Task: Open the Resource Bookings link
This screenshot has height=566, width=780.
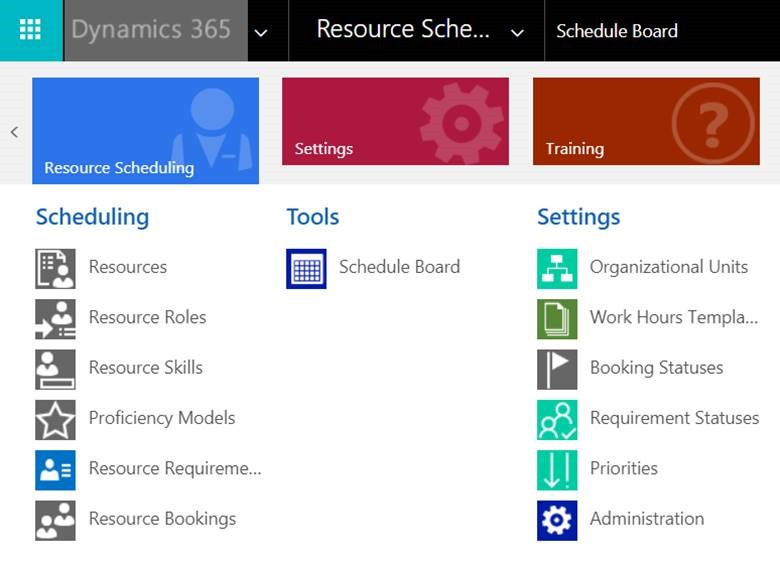Action: pos(162,519)
